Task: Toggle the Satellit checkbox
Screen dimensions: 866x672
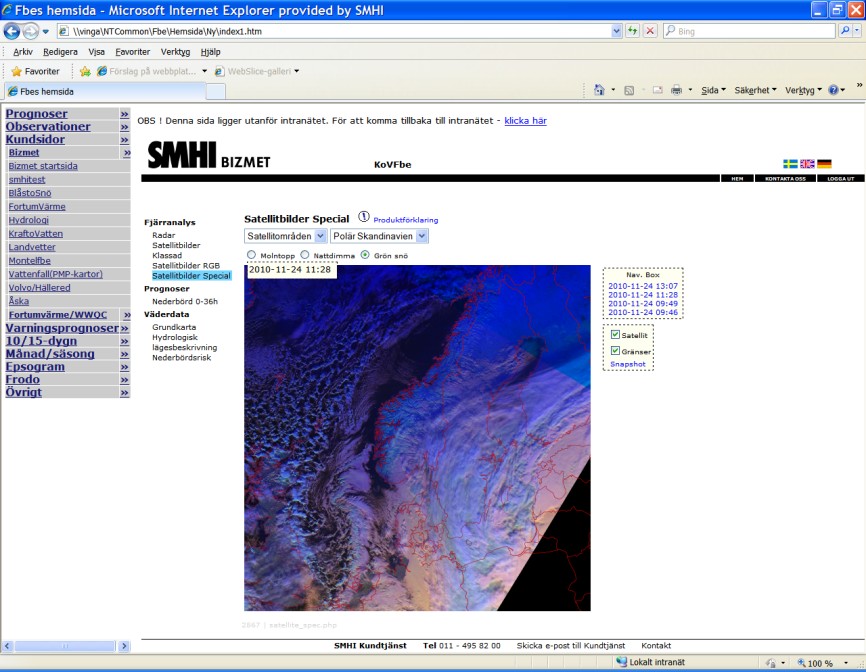Action: pos(615,335)
